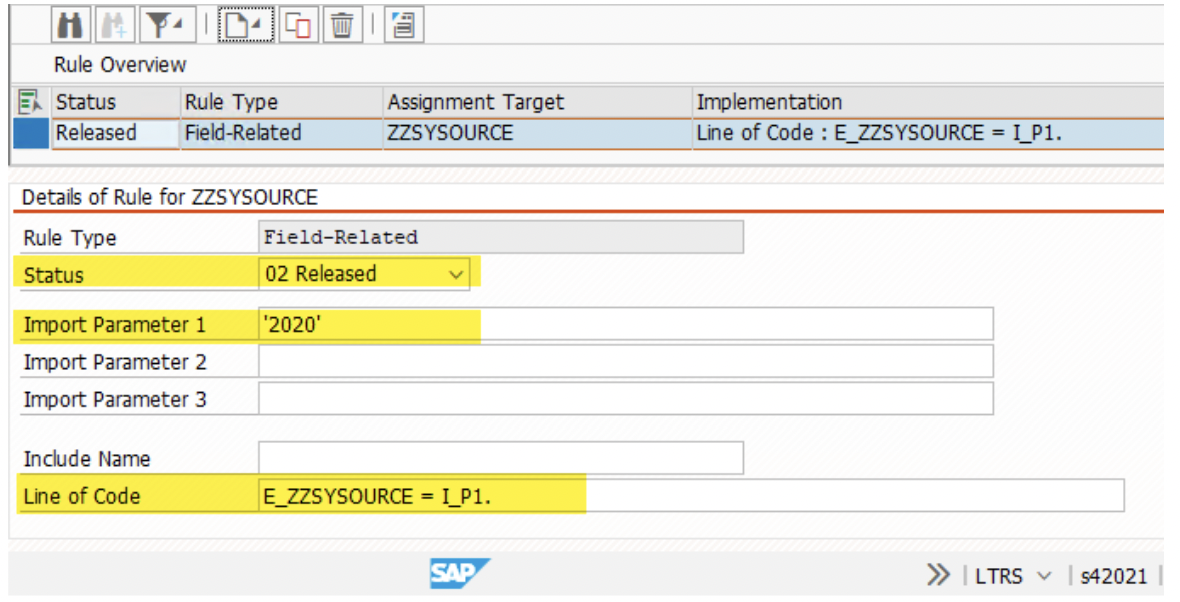1180x602 pixels.
Task: Click the Line of Code input field
Action: coord(691,496)
